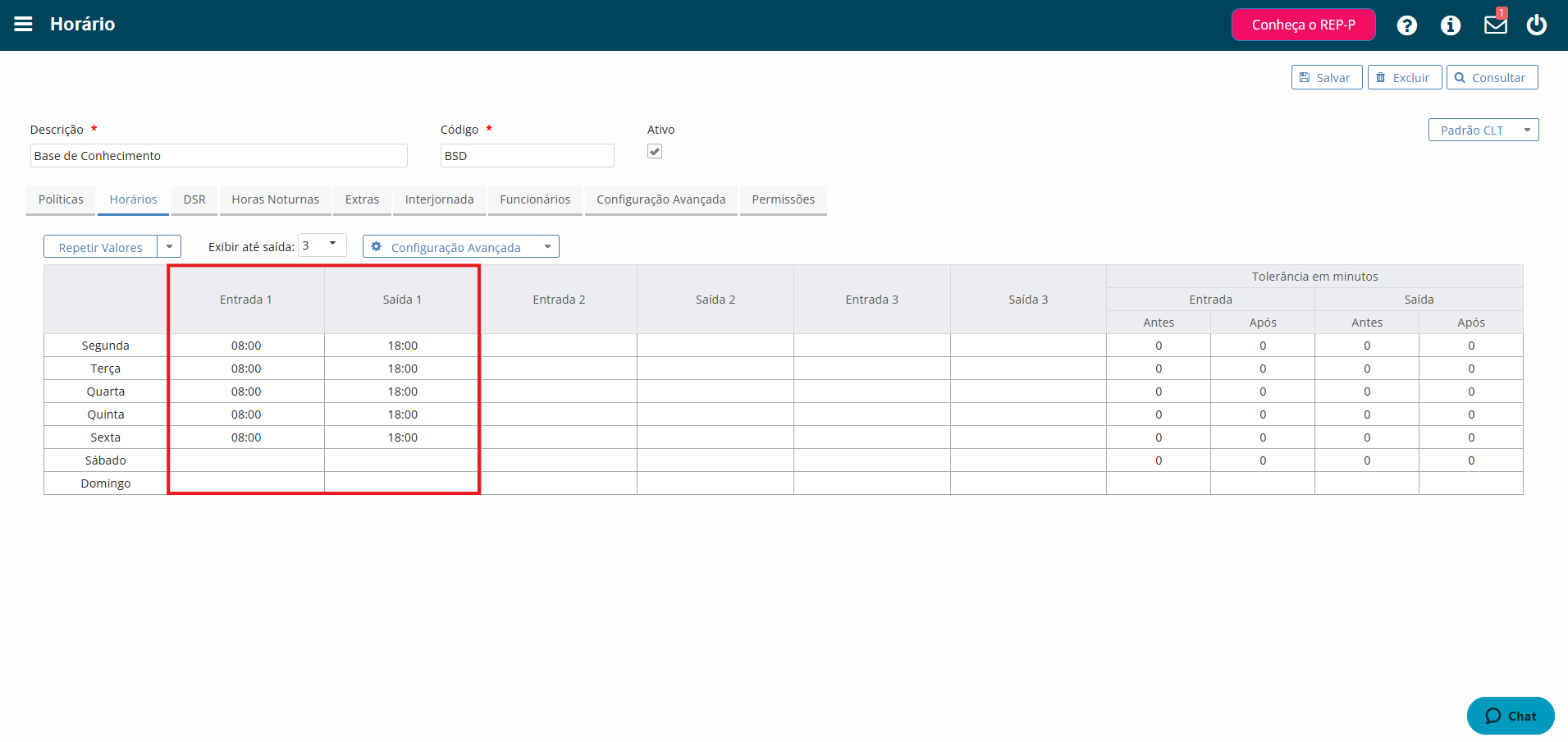Click the Descrição input field

pos(219,155)
